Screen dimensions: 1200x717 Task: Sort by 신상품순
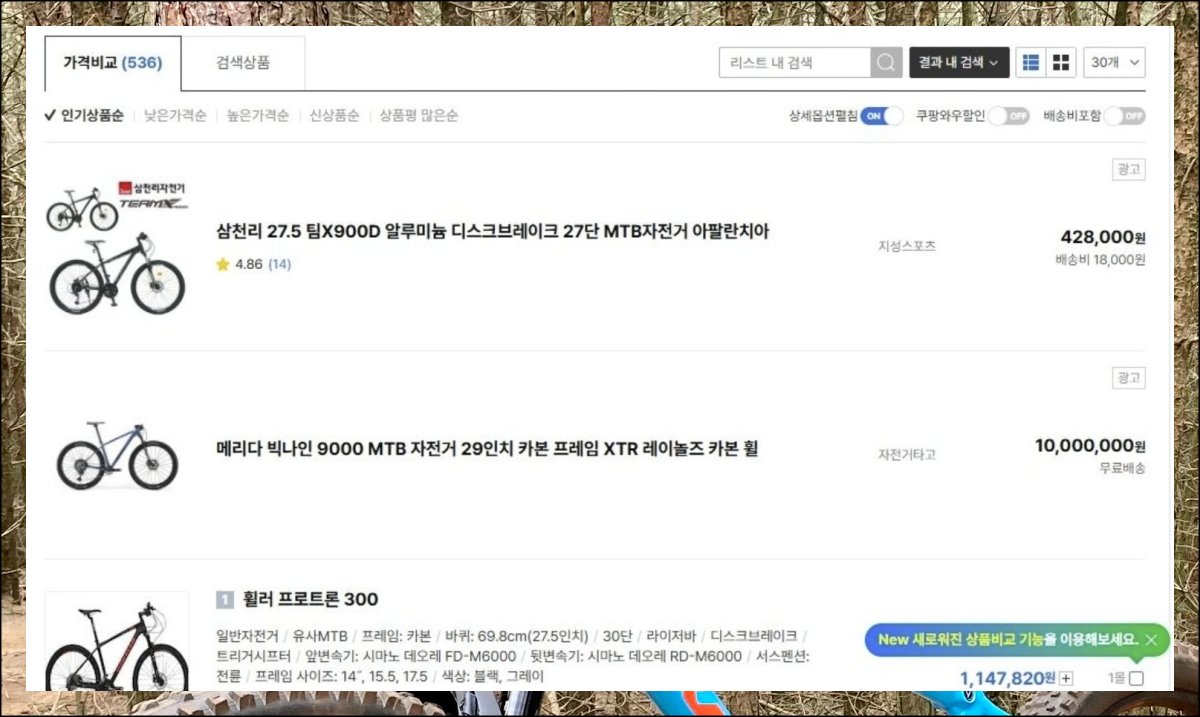coord(334,116)
